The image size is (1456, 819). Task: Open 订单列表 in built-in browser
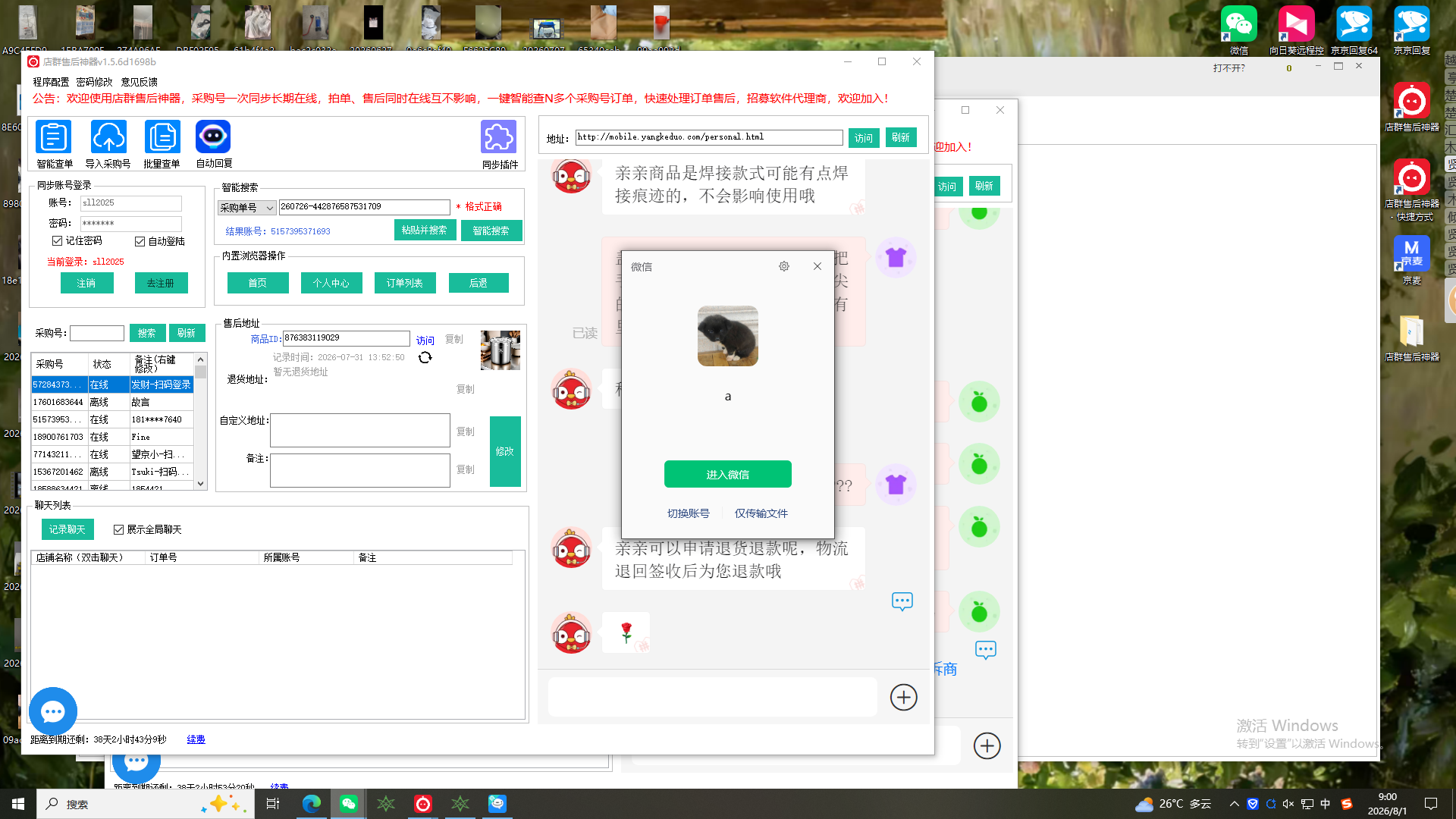pyautogui.click(x=405, y=283)
